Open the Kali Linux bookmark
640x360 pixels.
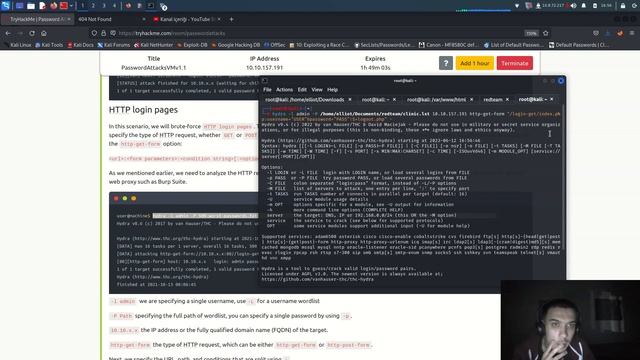point(17,45)
